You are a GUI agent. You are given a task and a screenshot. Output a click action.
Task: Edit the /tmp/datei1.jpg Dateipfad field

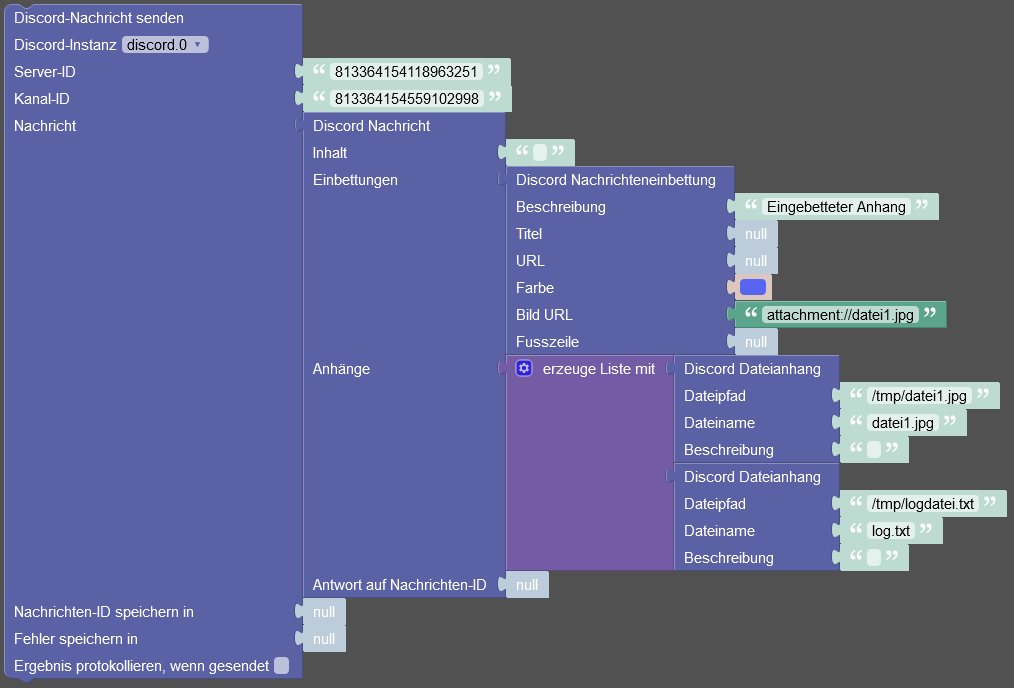[919, 396]
